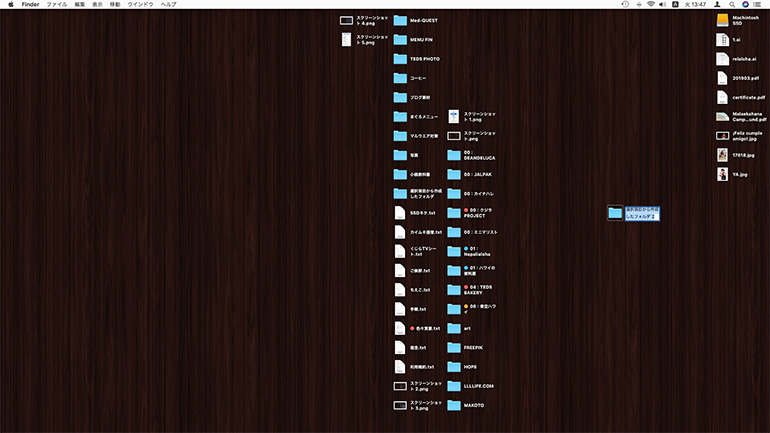770x433 pixels.
Task: Select the certificate.pdf file
Action: pos(723,97)
